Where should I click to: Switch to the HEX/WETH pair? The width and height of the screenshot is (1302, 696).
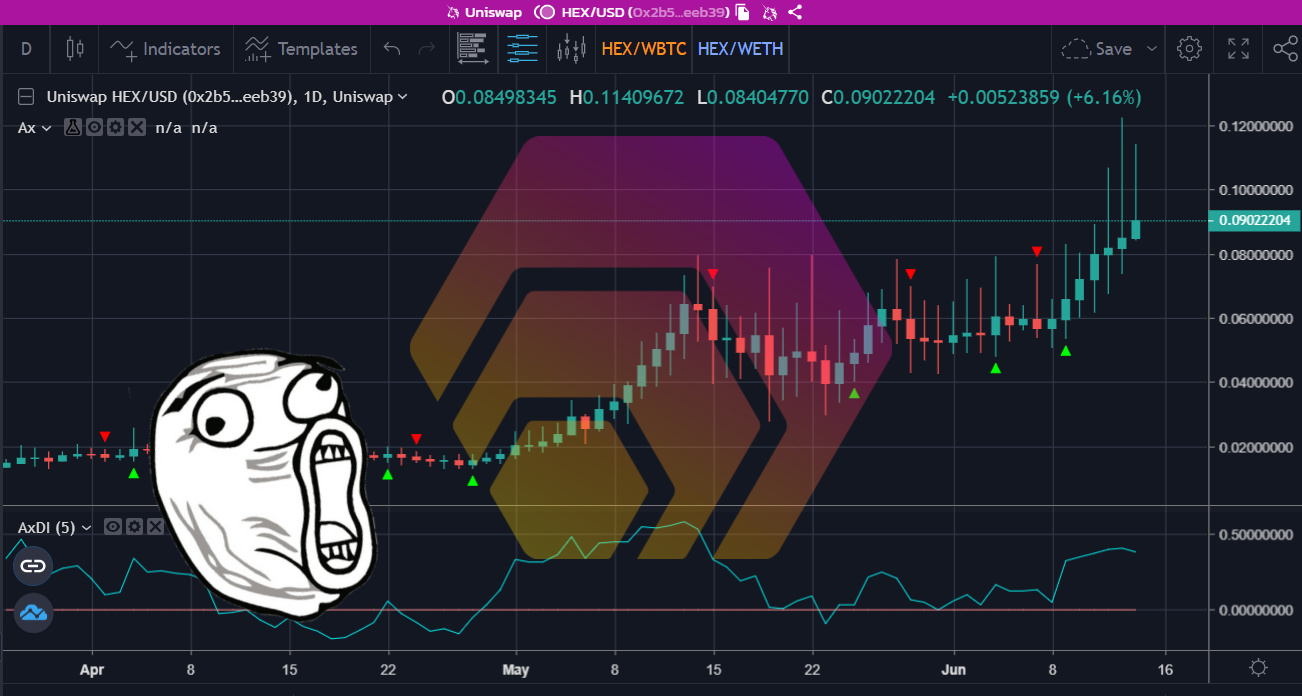coord(740,48)
